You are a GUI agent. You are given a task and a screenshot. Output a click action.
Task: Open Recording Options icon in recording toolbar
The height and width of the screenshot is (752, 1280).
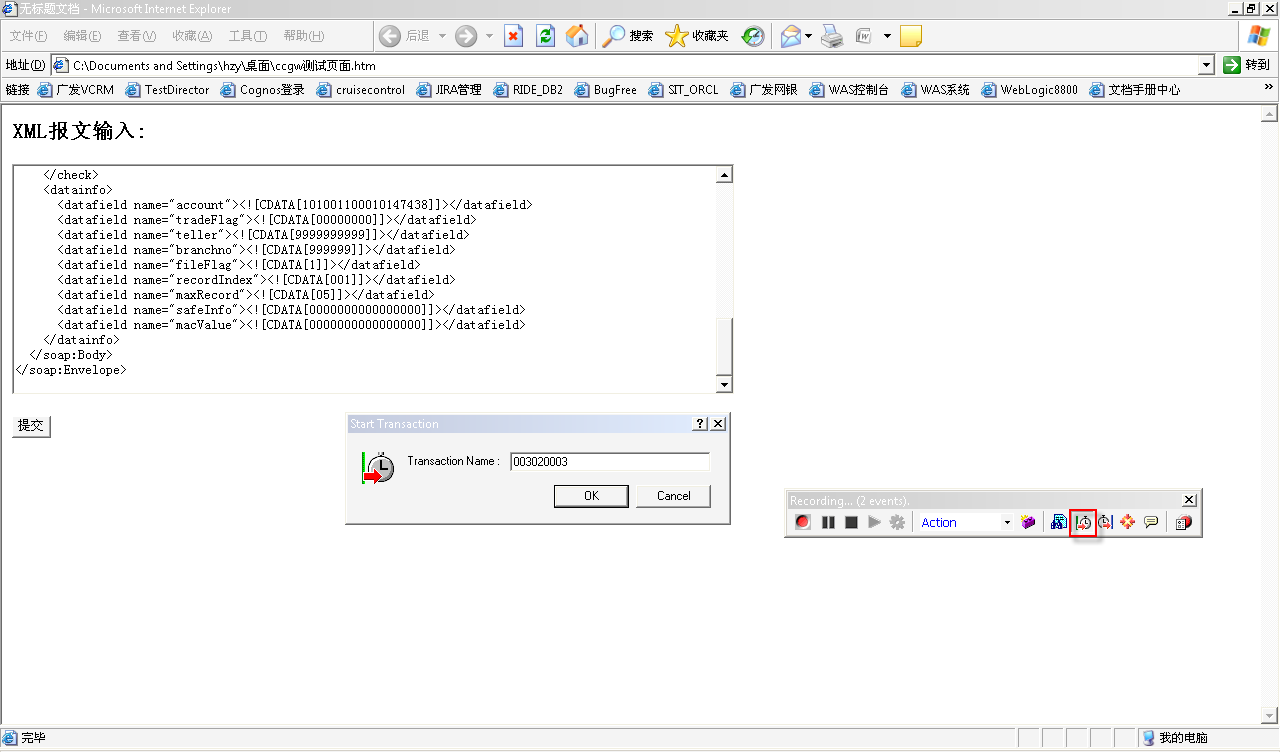pyautogui.click(x=1183, y=522)
